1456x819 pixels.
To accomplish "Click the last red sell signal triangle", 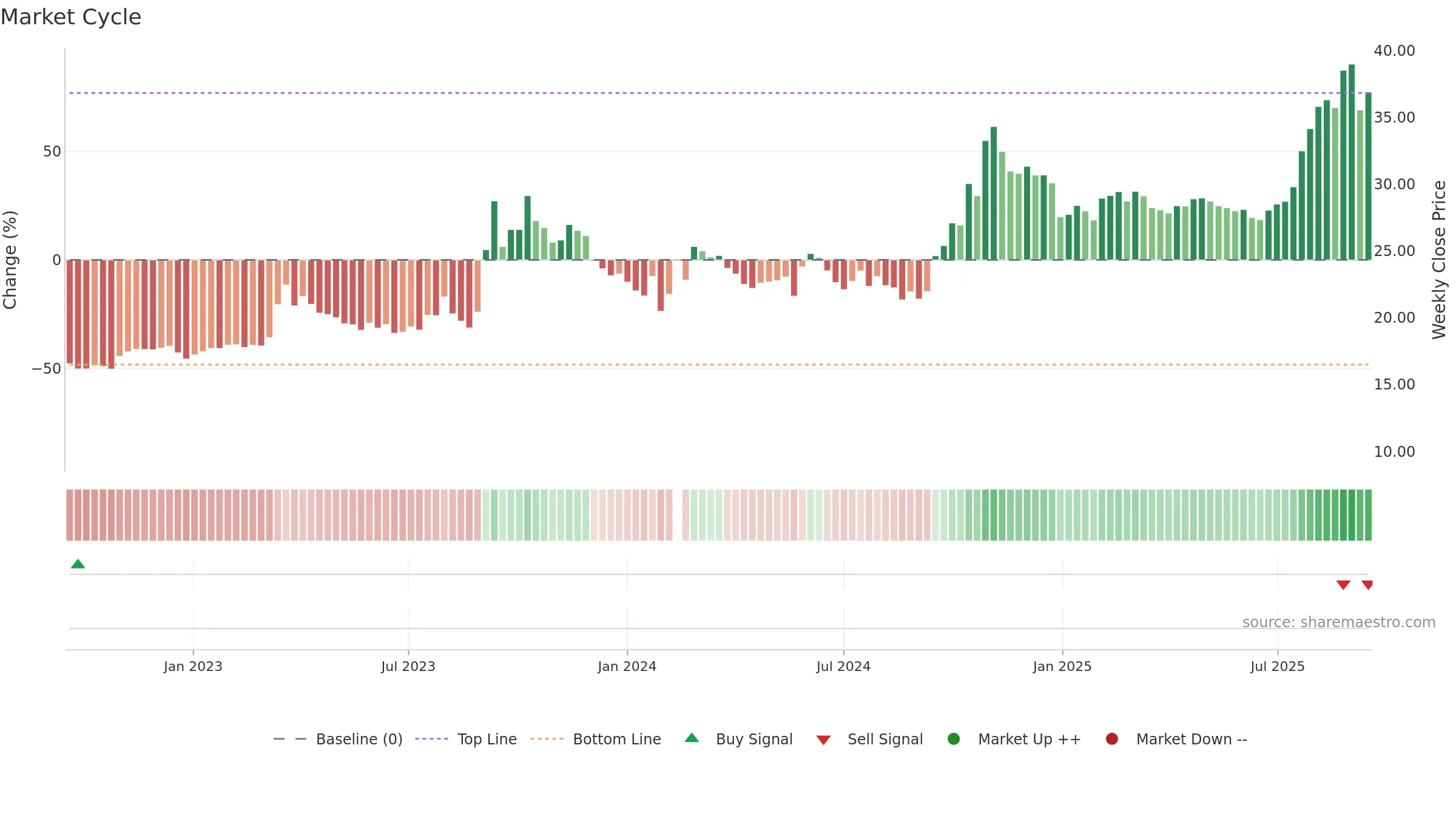I will click(x=1367, y=585).
